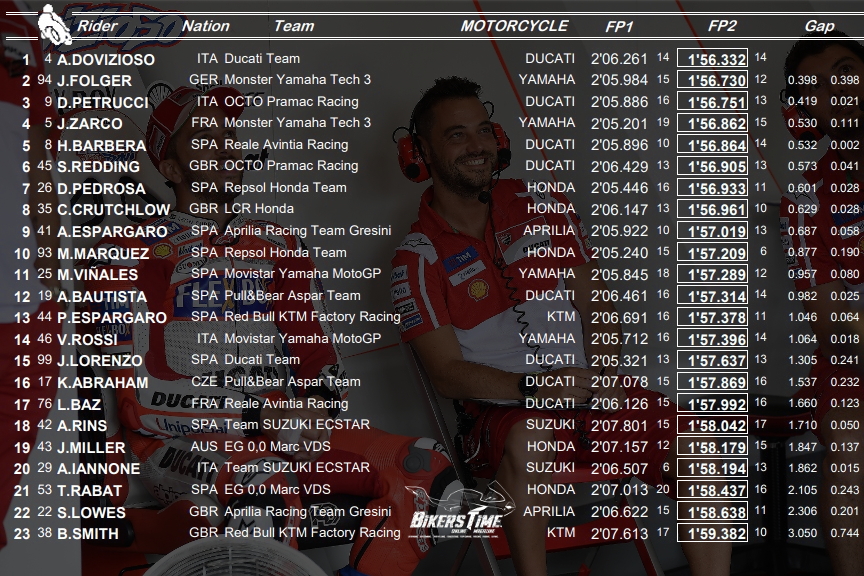Click FP2 time 1'56.751
The image size is (864, 576).
coord(712,102)
